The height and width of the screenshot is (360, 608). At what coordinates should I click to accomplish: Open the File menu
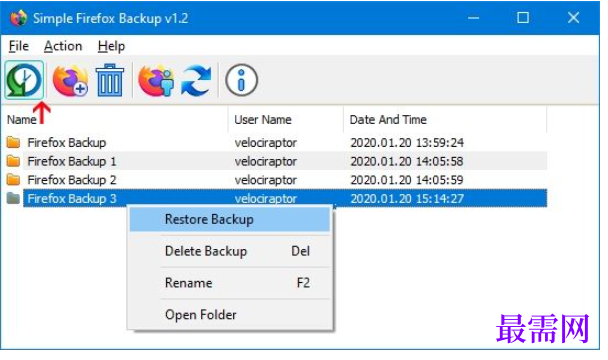tap(19, 46)
